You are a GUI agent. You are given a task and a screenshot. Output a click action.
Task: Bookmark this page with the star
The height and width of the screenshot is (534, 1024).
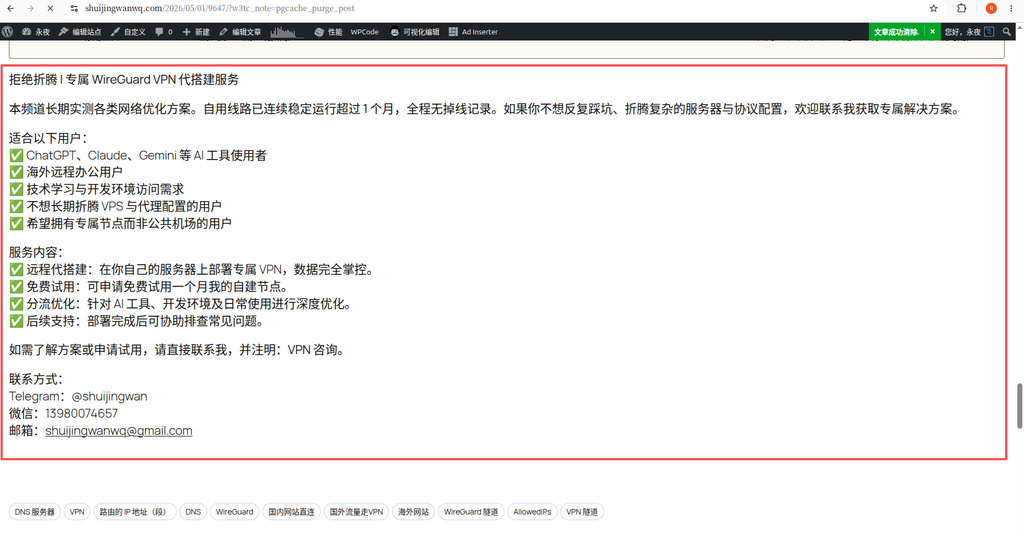point(933,8)
